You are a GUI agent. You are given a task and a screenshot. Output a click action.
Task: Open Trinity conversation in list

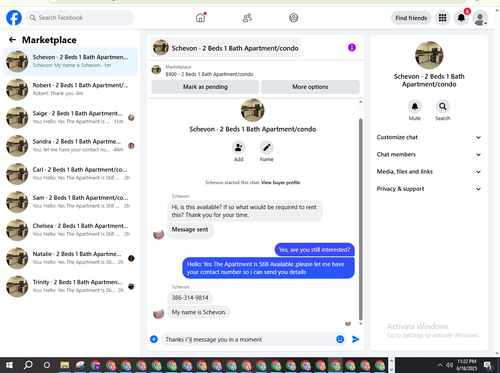pyautogui.click(x=70, y=286)
